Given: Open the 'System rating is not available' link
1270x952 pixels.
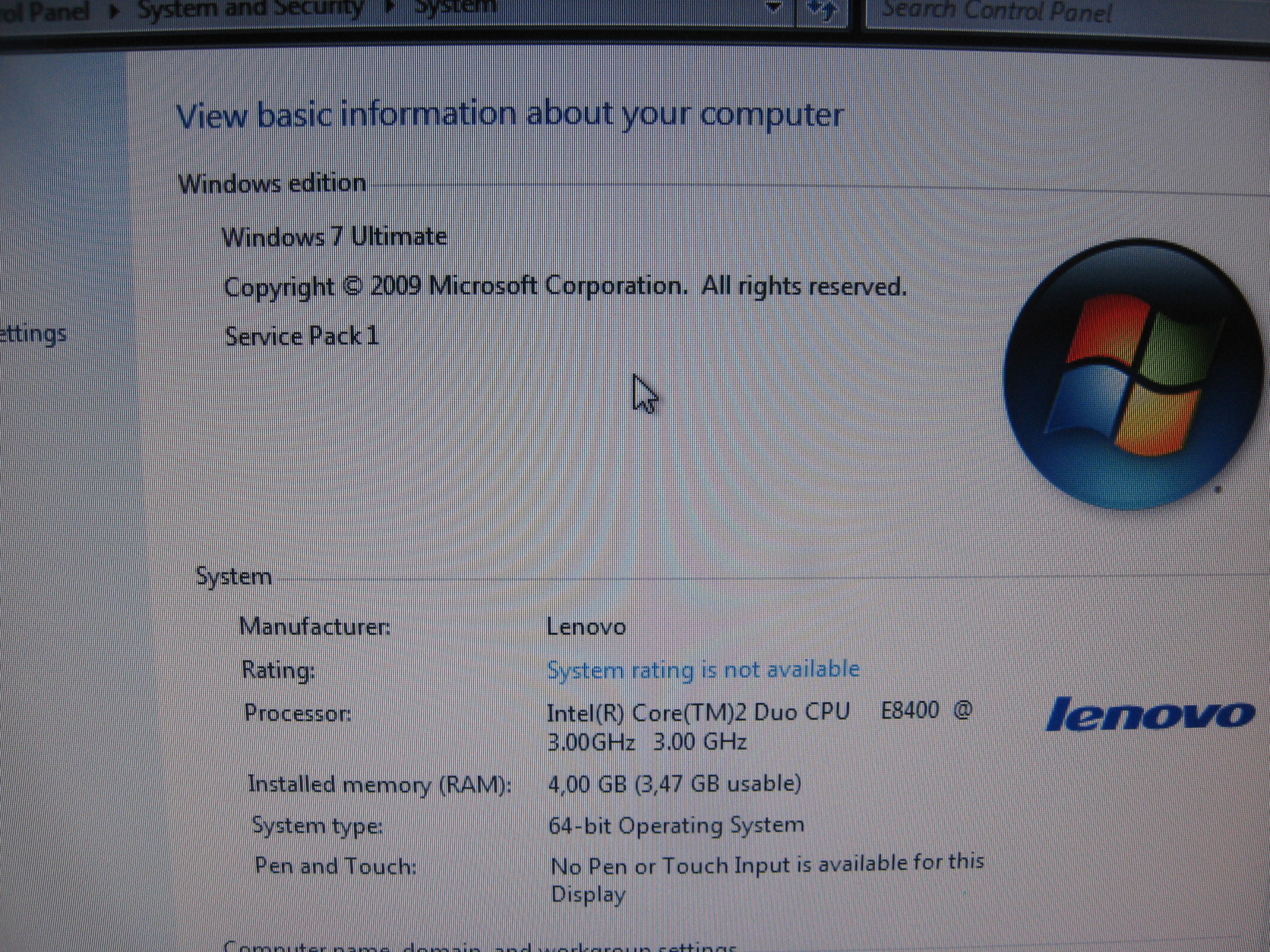Looking at the screenshot, I should pyautogui.click(x=703, y=670).
